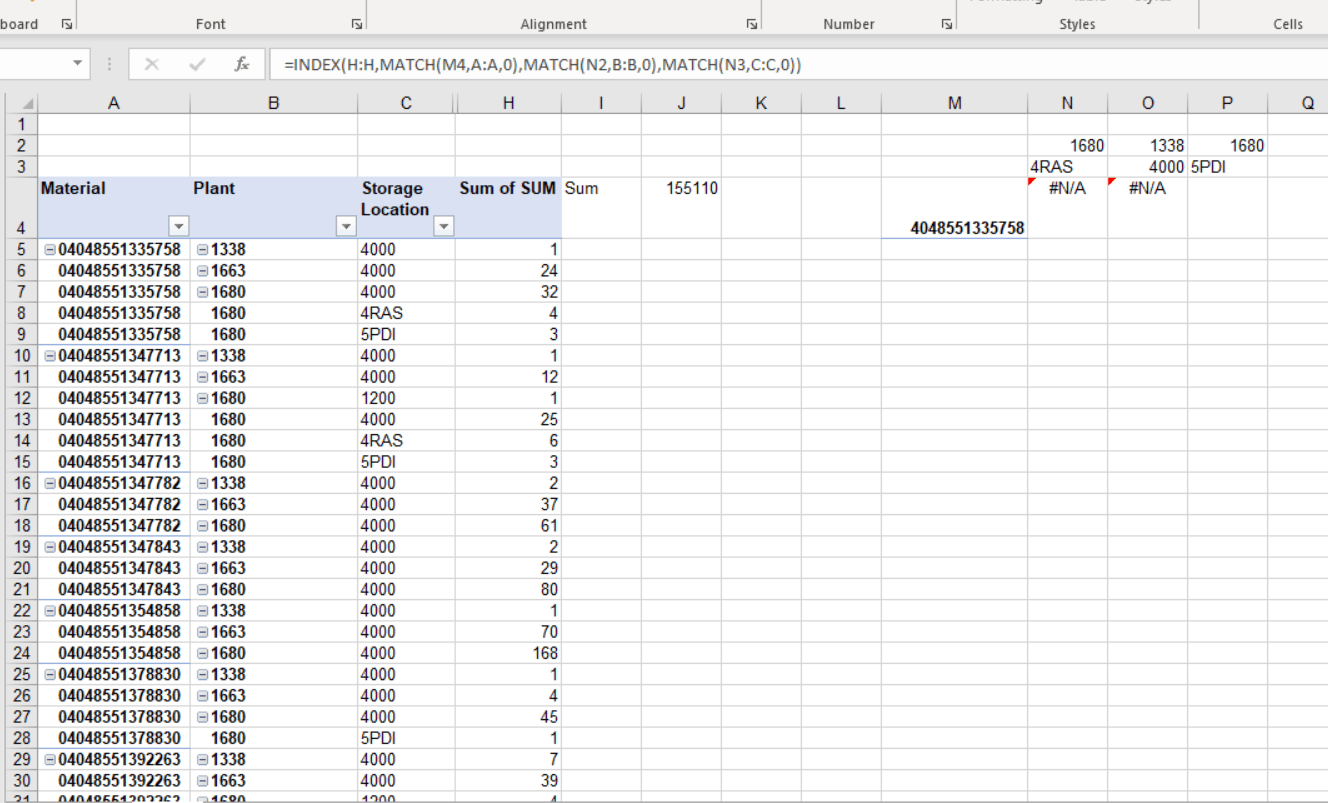
Task: Select row 4 header
Action: pos(20,208)
